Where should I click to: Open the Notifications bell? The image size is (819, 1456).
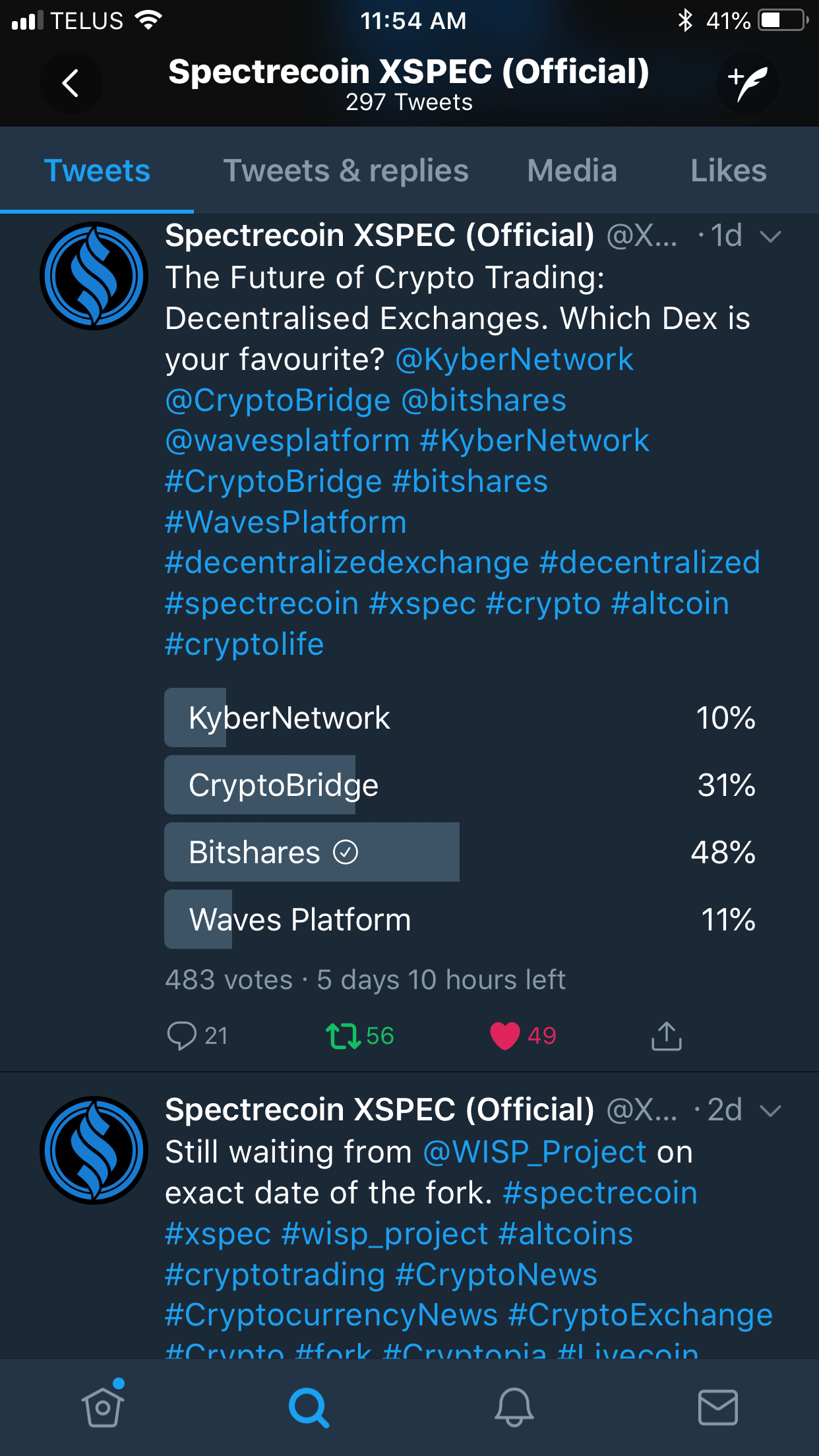coord(514,1407)
